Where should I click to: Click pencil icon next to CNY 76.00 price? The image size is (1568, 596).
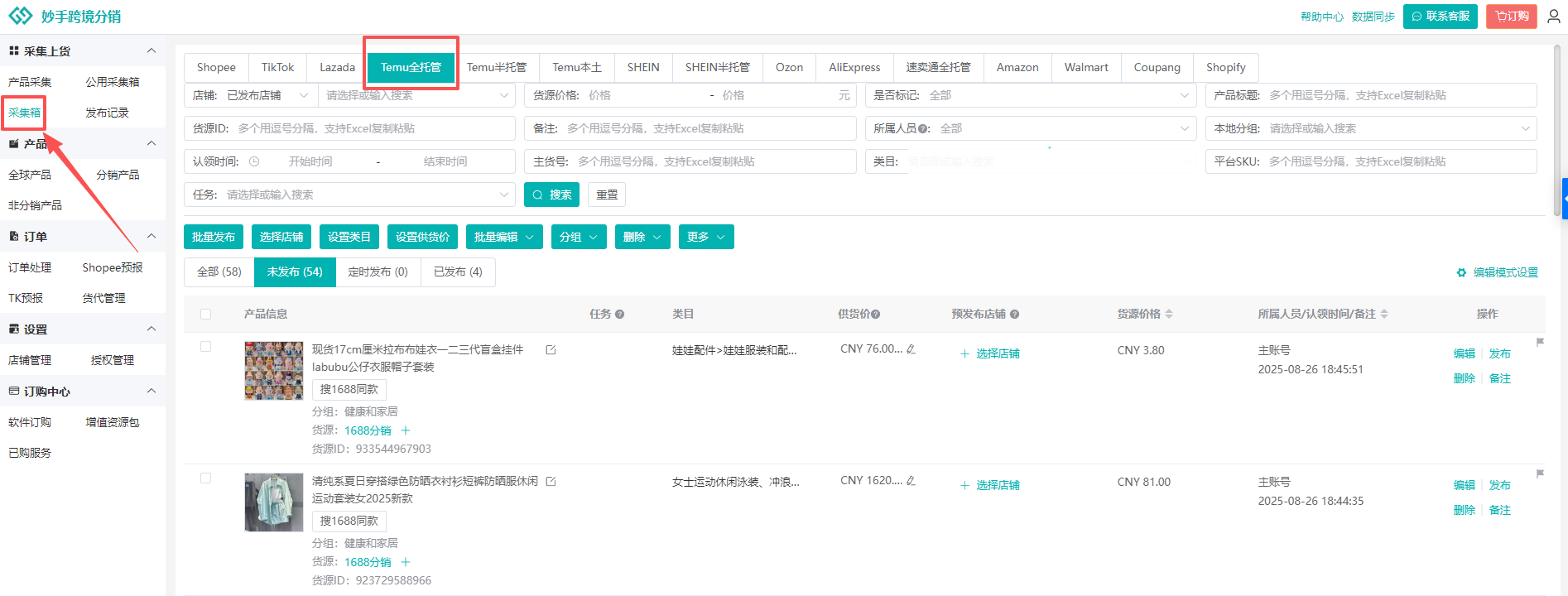[x=911, y=349]
